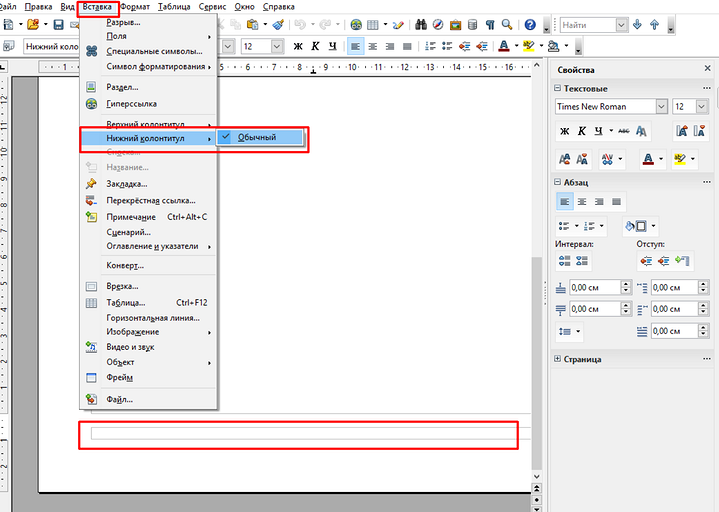
Task: Toggle the checked Обычный footer option
Action: click(x=258, y=137)
